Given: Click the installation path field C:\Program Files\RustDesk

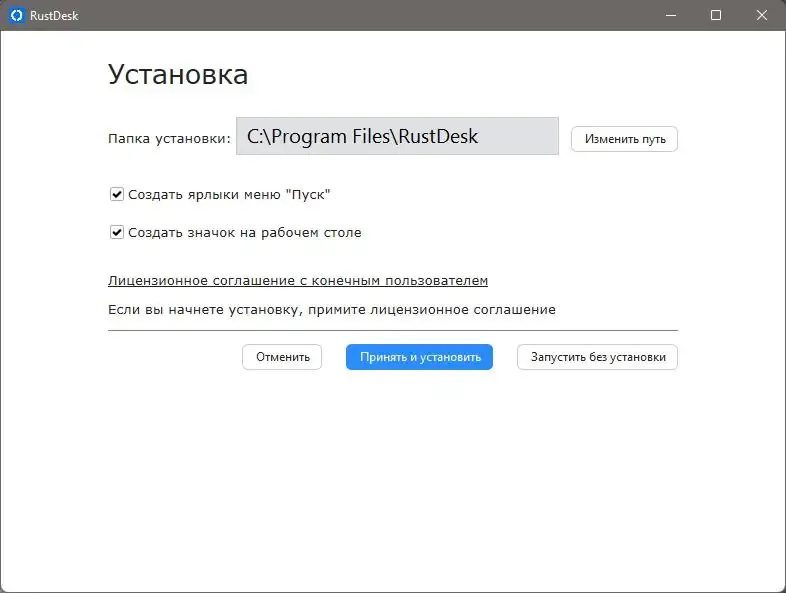Looking at the screenshot, I should [398, 136].
